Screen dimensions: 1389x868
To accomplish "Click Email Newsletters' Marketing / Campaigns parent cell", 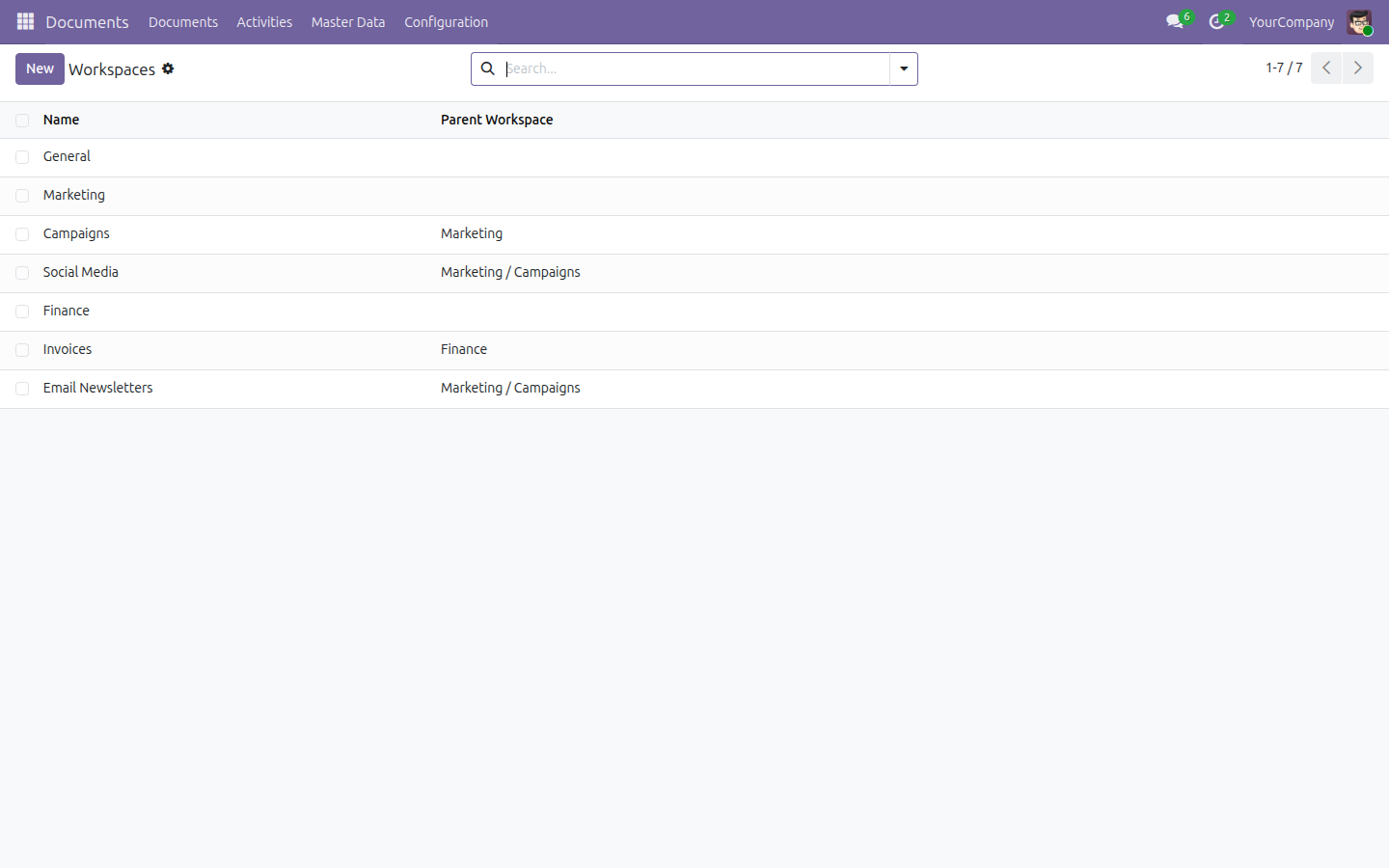I will click(x=510, y=388).
